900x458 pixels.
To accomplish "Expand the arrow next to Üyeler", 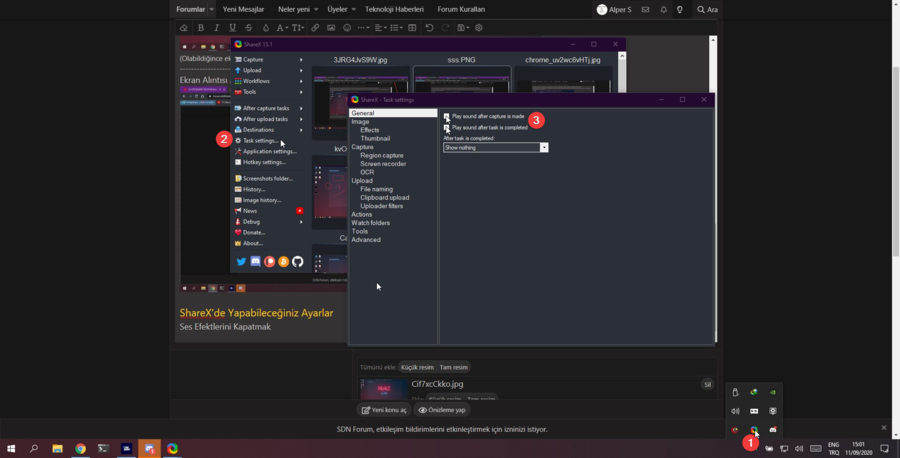I will 354,9.
